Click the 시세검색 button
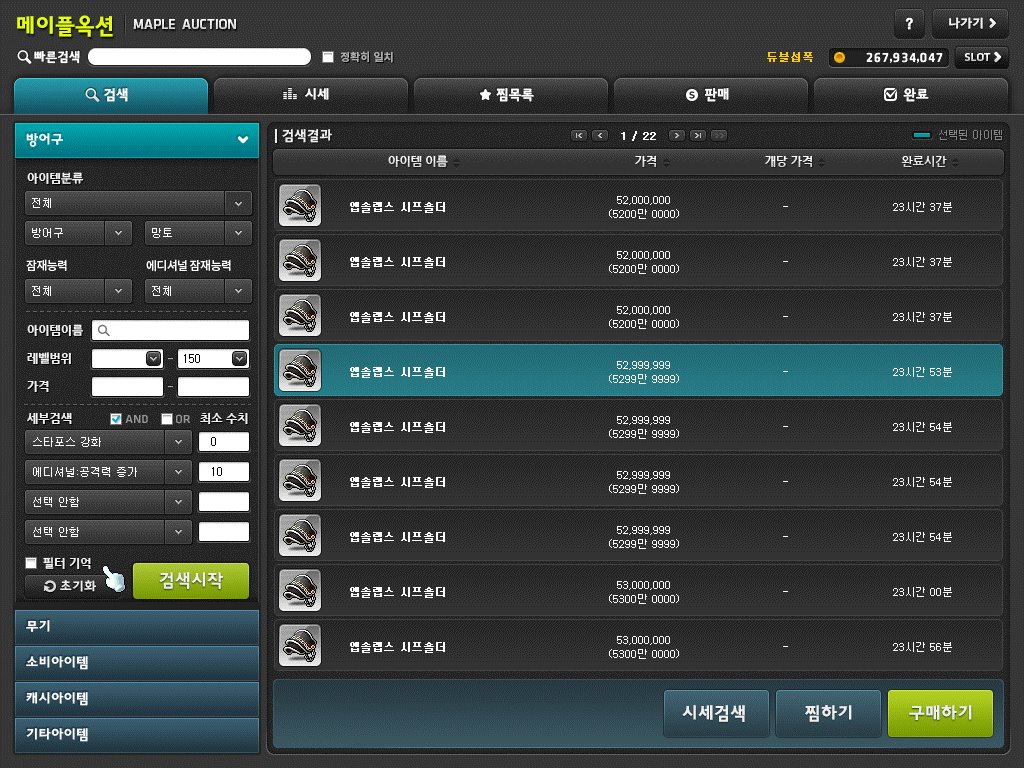Image resolution: width=1024 pixels, height=768 pixels. pos(716,713)
